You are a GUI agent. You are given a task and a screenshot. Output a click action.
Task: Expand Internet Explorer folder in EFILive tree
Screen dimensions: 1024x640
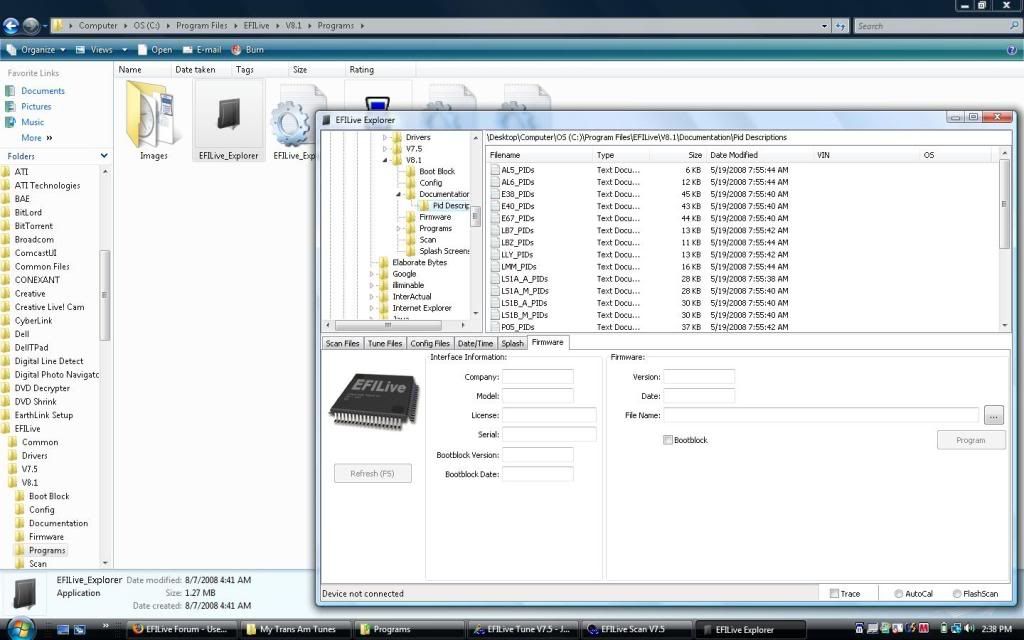click(372, 308)
